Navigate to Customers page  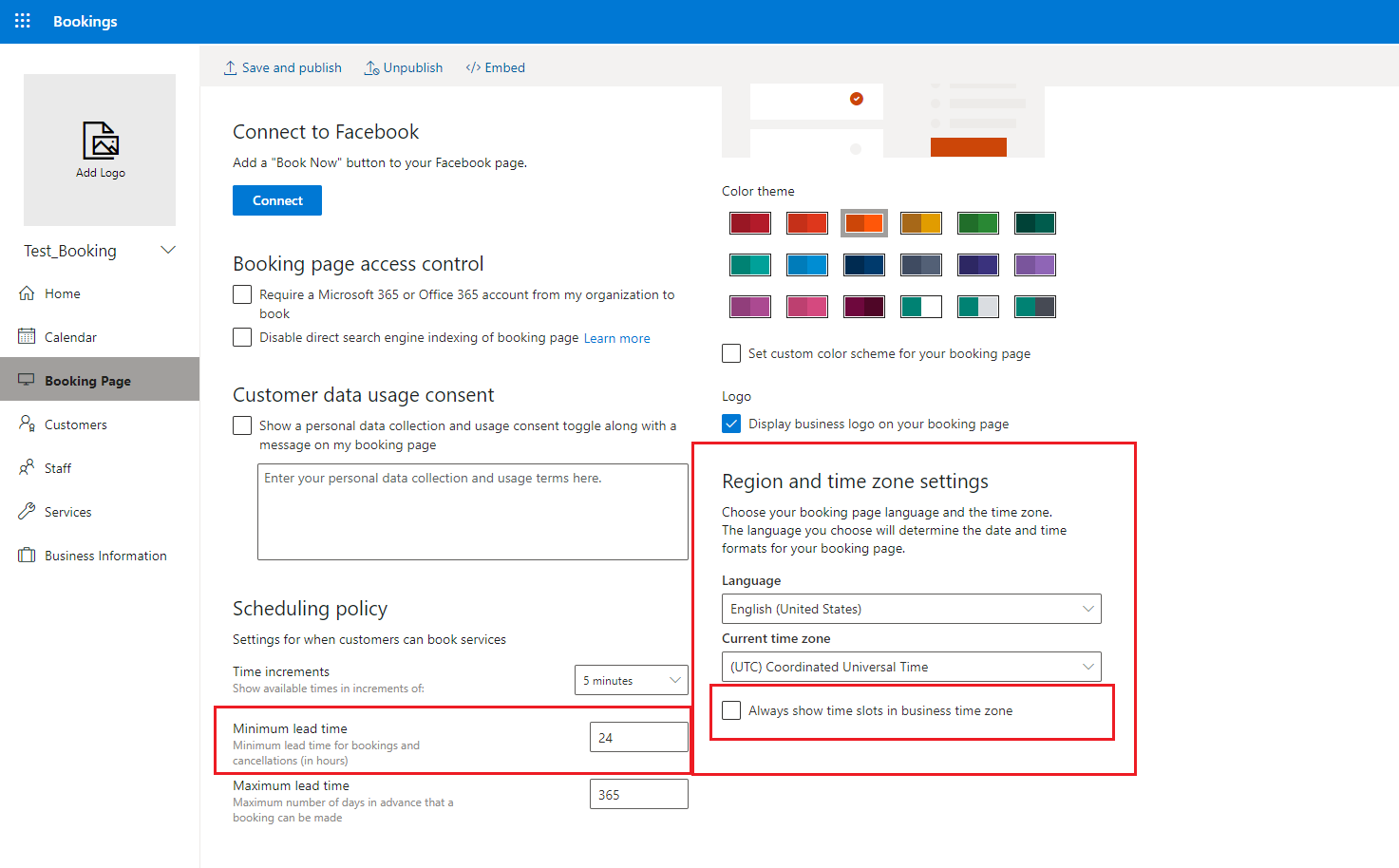(100, 425)
